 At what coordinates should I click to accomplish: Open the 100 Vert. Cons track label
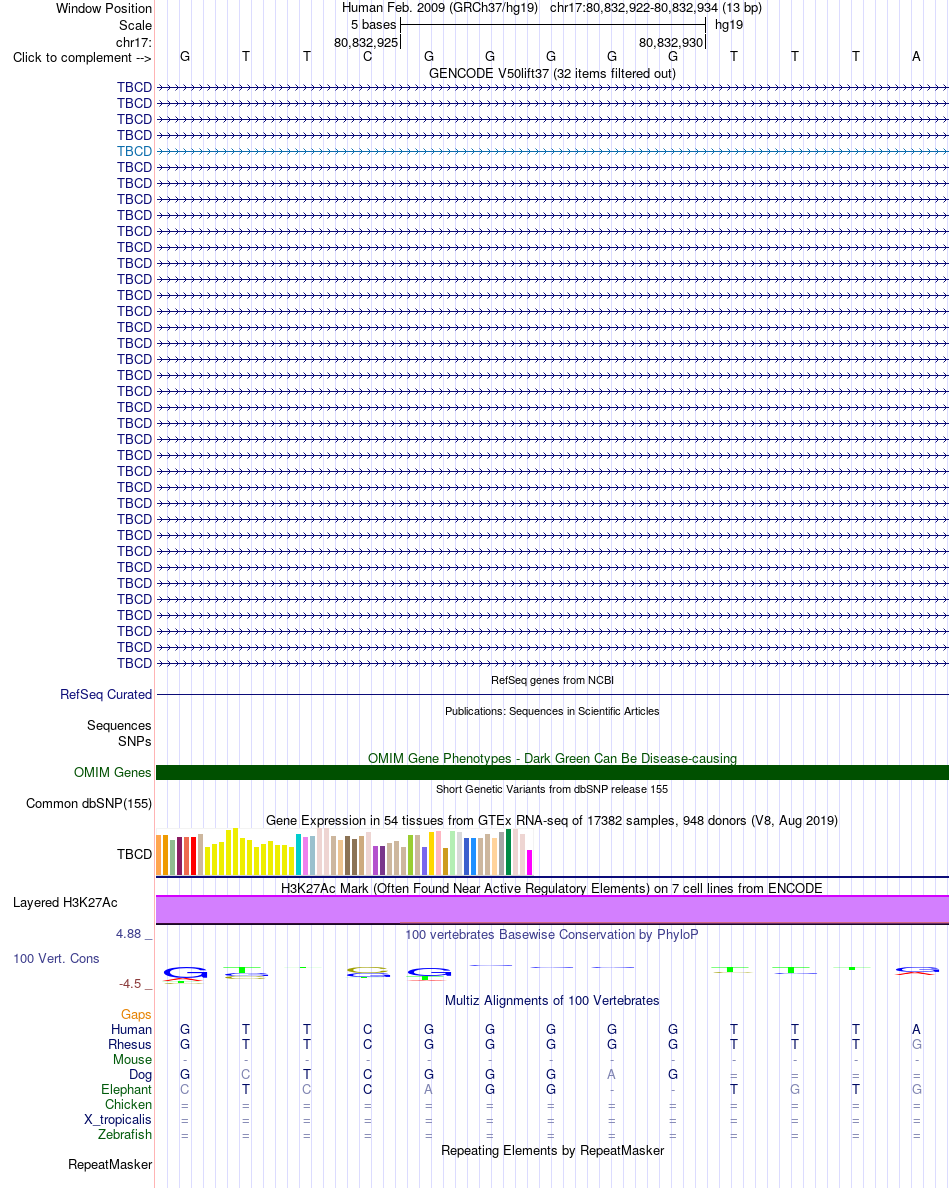[x=56, y=959]
